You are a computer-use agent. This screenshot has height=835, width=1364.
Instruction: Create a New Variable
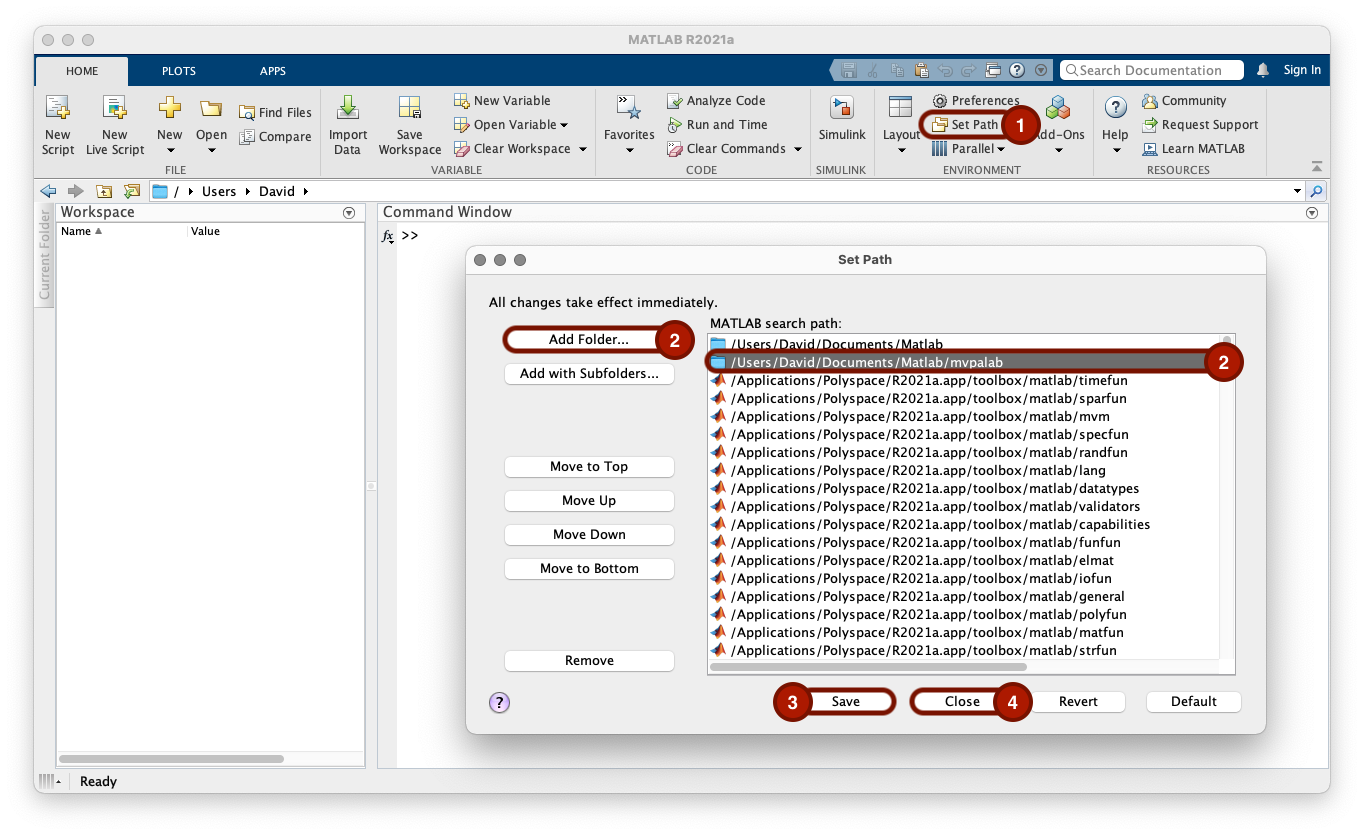[502, 101]
